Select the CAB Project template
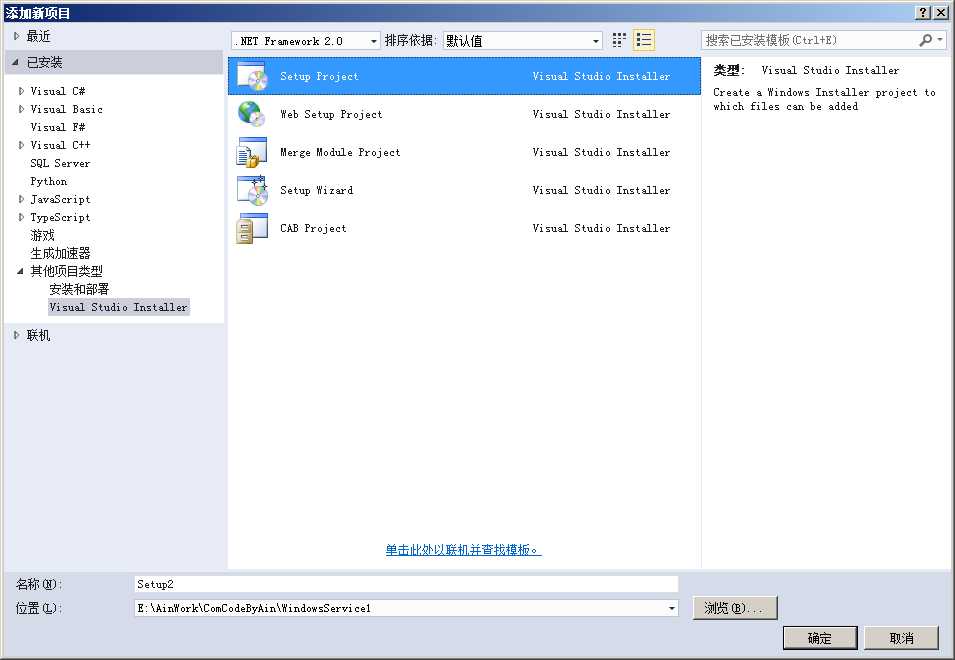The height and width of the screenshot is (660, 955). tap(464, 228)
